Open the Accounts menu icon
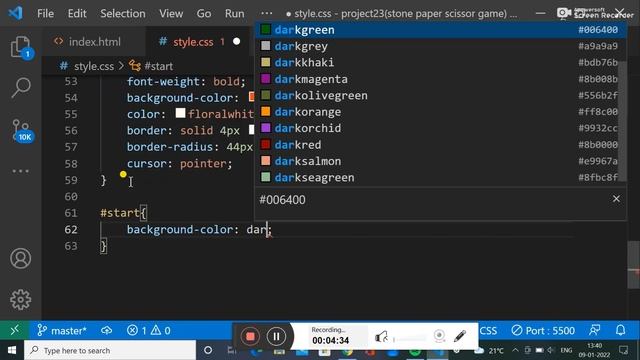The height and width of the screenshot is (360, 640). (20, 258)
